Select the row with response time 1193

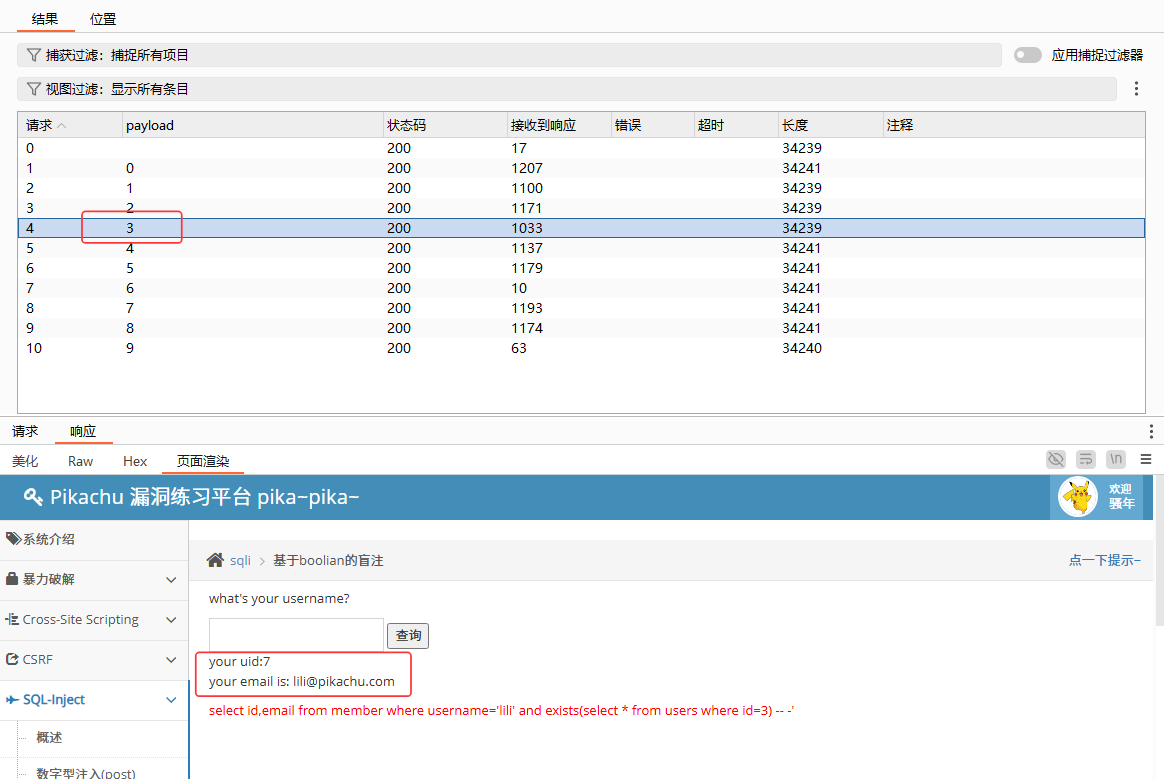tap(581, 308)
